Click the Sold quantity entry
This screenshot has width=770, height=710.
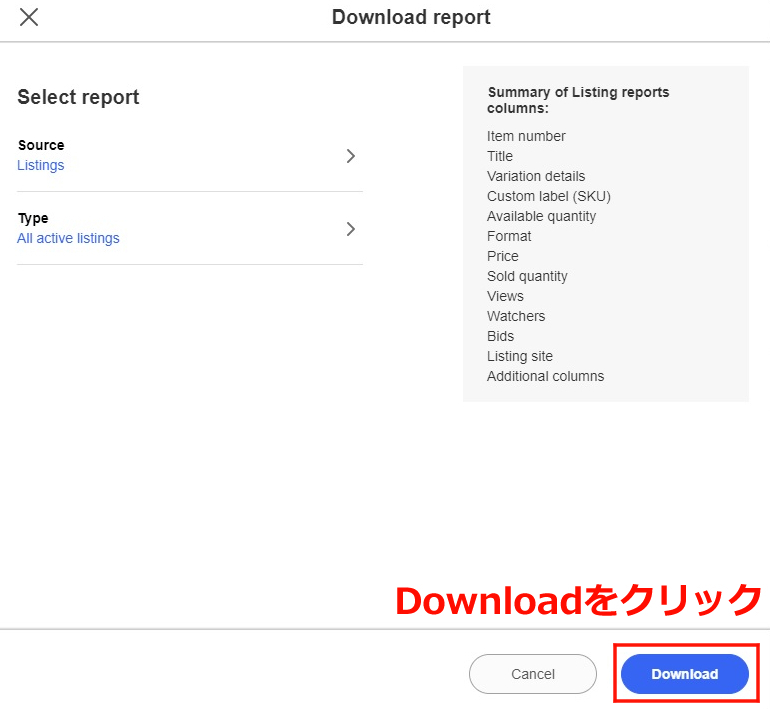[x=527, y=276]
